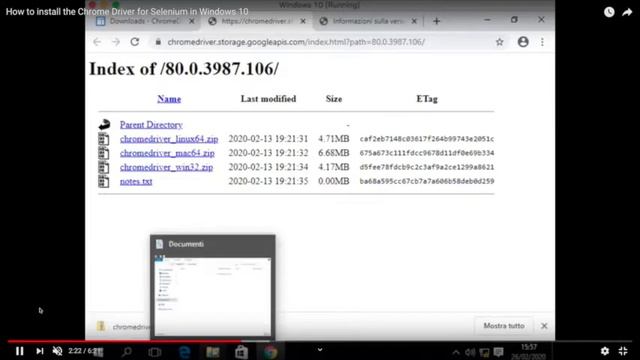Unmute the video player volume
This screenshot has width=640, height=360.
coord(58,351)
